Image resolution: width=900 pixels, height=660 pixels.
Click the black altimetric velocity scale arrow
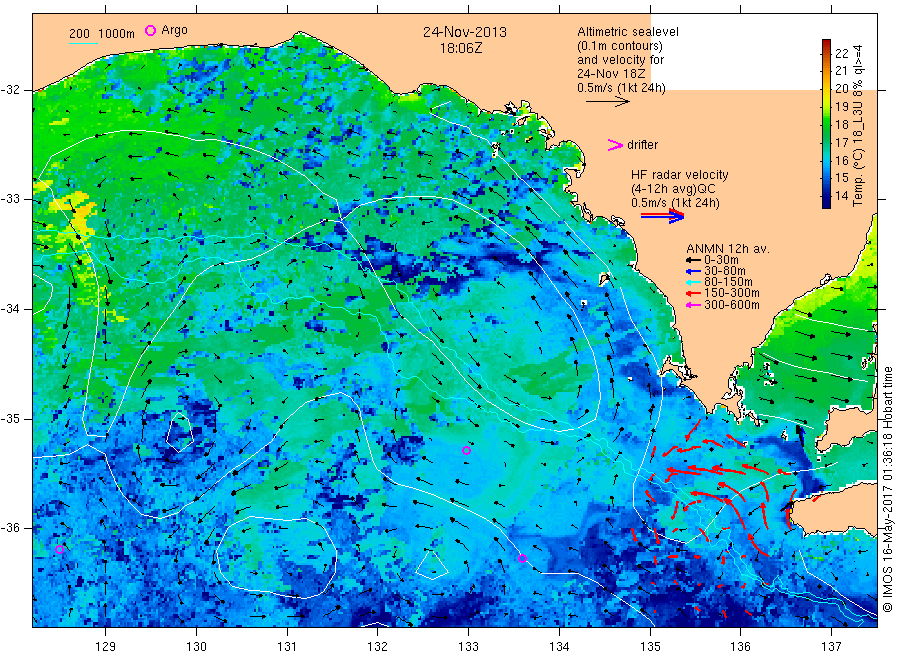608,102
